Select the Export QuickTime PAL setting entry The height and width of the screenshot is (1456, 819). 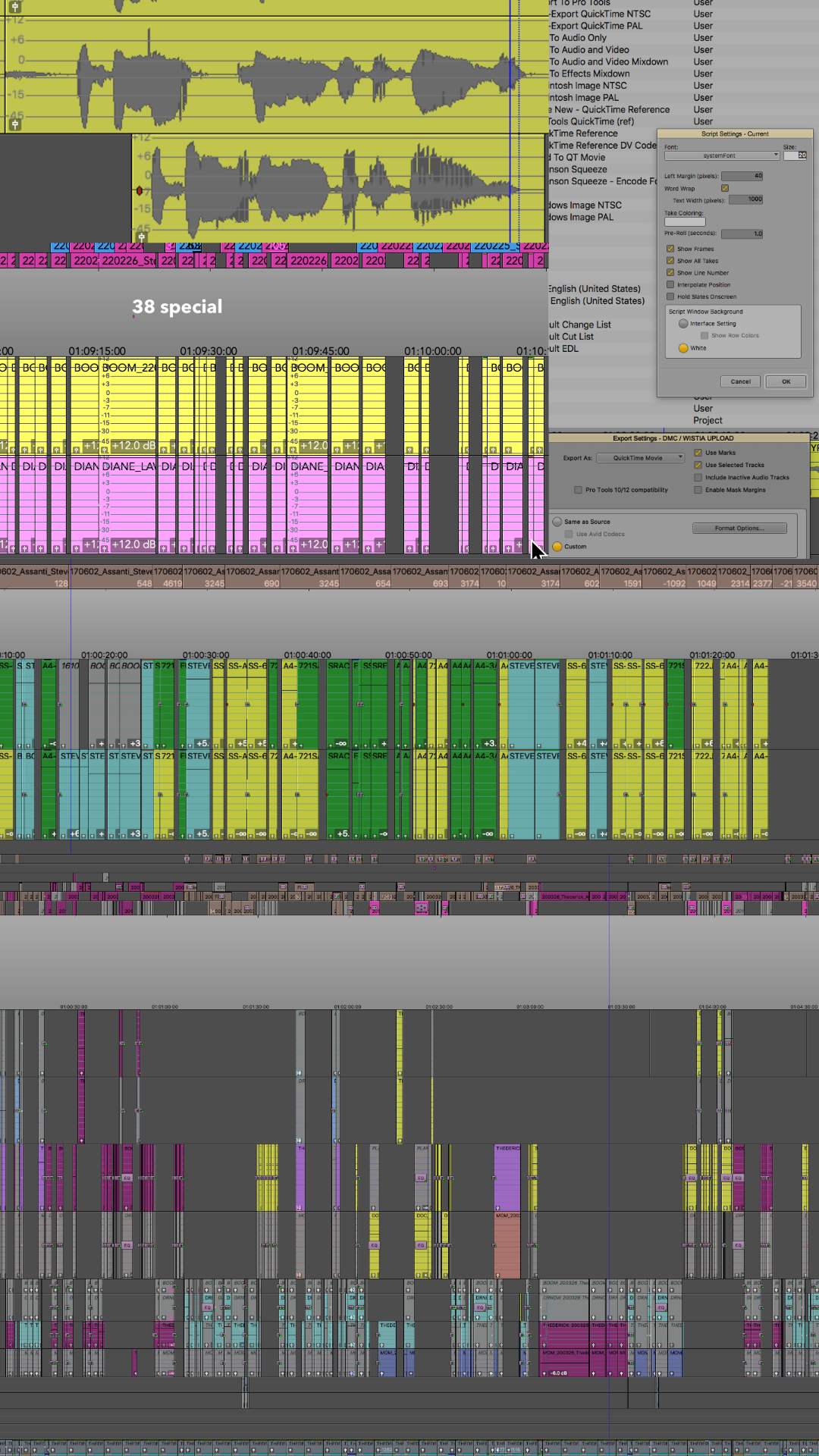(x=596, y=26)
